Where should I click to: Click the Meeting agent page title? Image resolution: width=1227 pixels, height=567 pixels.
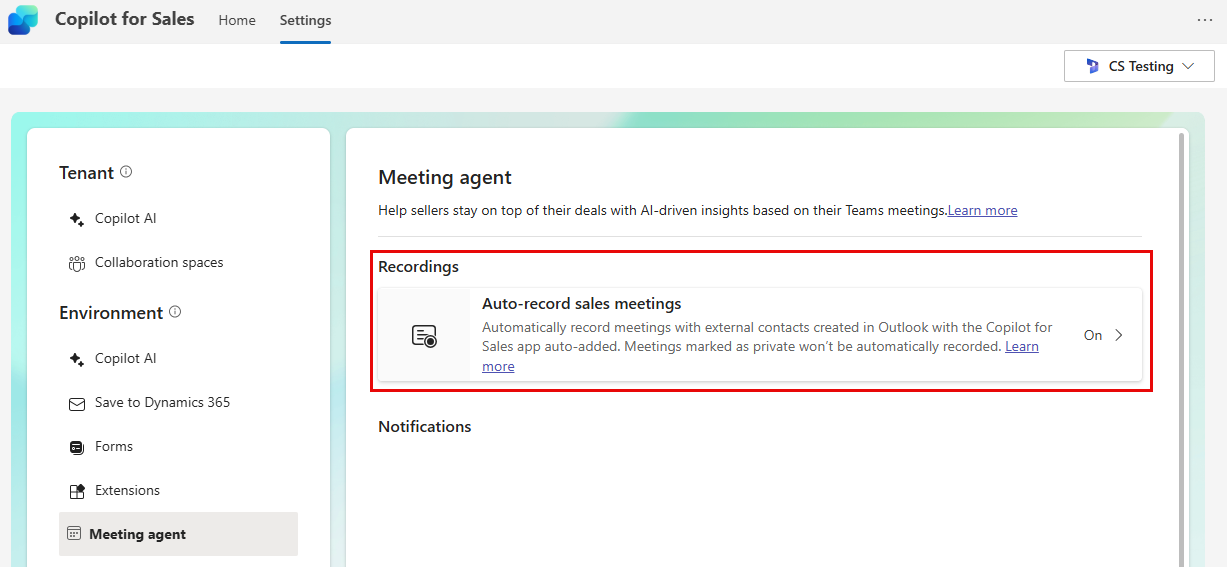[x=445, y=178]
